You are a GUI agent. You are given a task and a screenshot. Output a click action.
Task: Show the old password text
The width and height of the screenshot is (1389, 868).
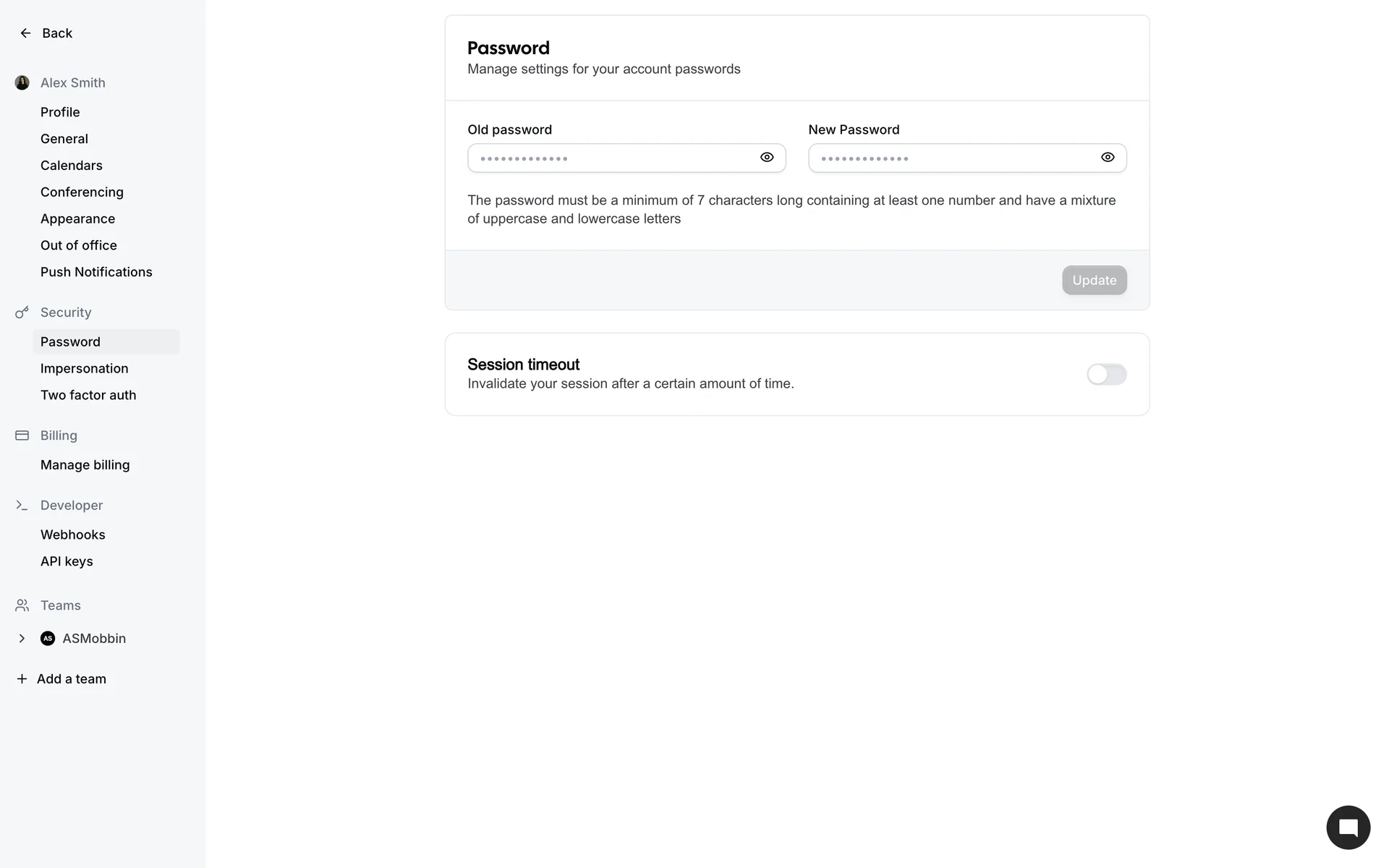pyautogui.click(x=767, y=158)
